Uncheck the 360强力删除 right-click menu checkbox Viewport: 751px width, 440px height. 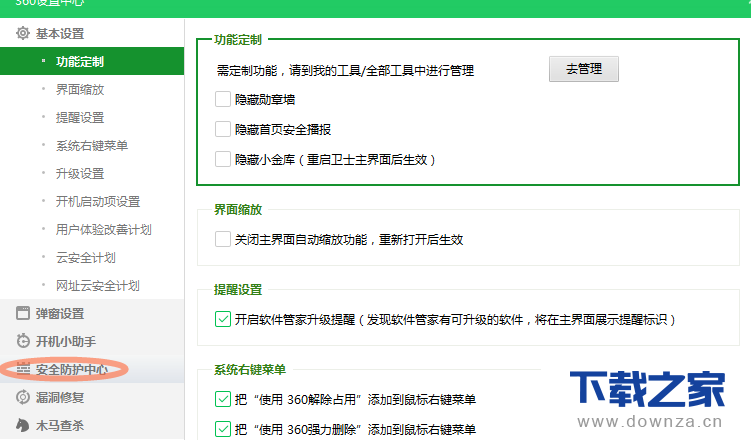(x=223, y=429)
